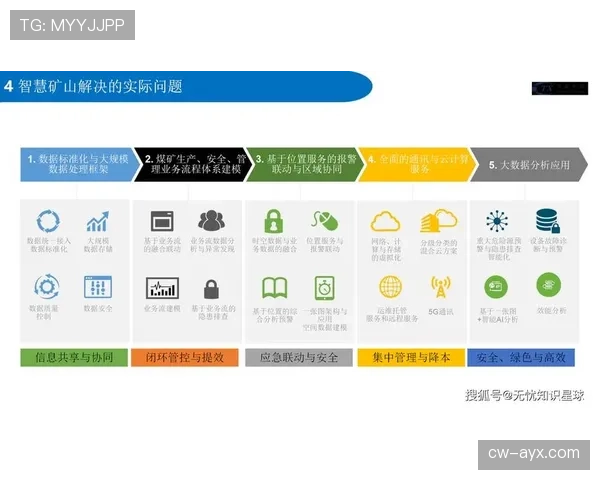Click the group of people icon above 业务流数据分析
Screen dimensions: 600x480
211,220
